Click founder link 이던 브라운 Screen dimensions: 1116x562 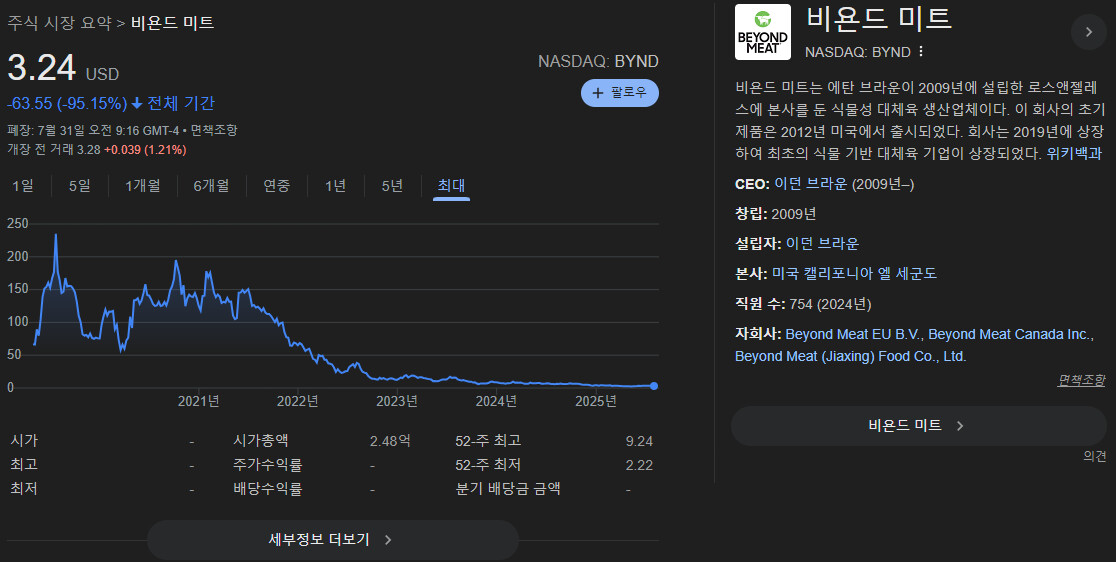(x=822, y=244)
